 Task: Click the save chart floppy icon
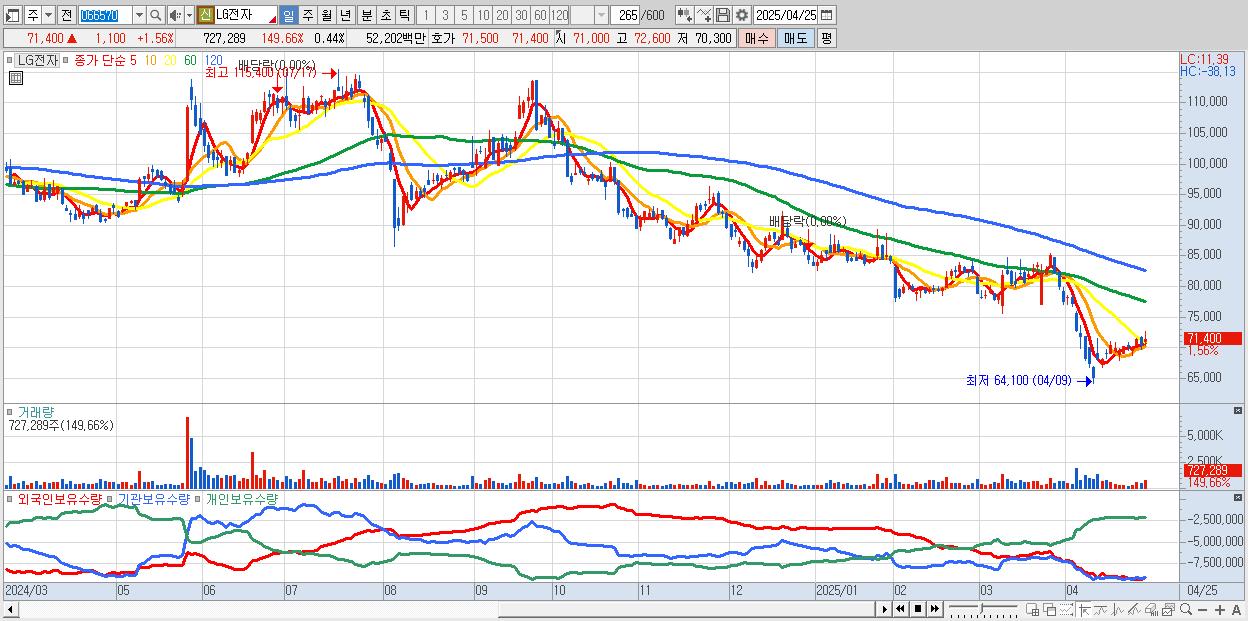tap(722, 15)
